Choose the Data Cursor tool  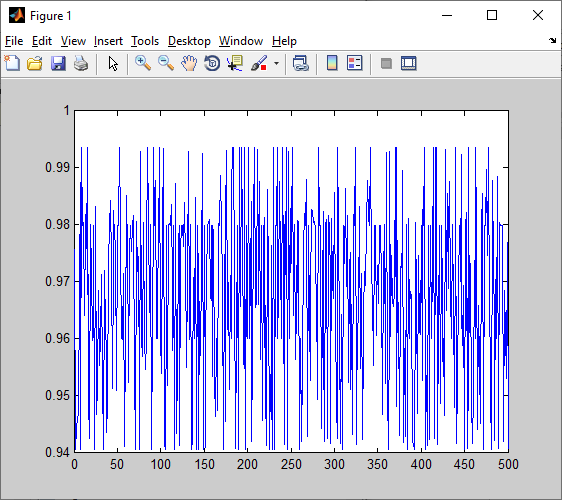point(235,63)
